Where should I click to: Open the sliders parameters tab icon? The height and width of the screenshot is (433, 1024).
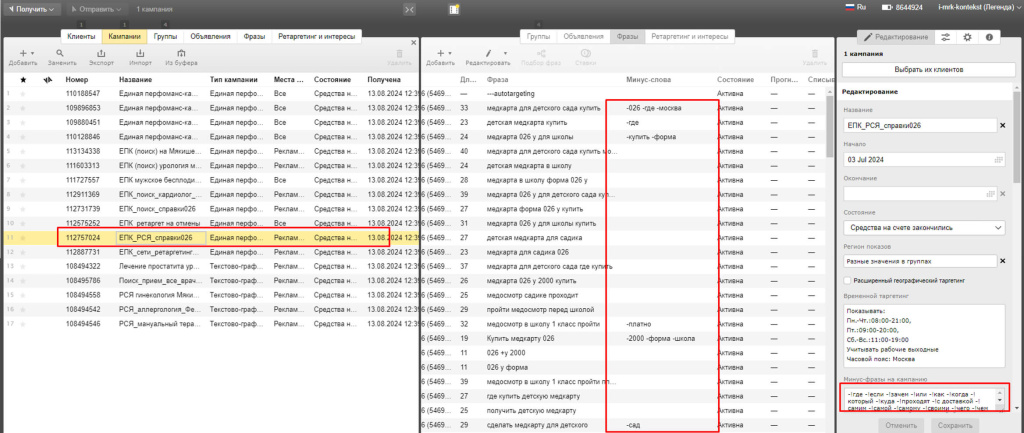(946, 37)
